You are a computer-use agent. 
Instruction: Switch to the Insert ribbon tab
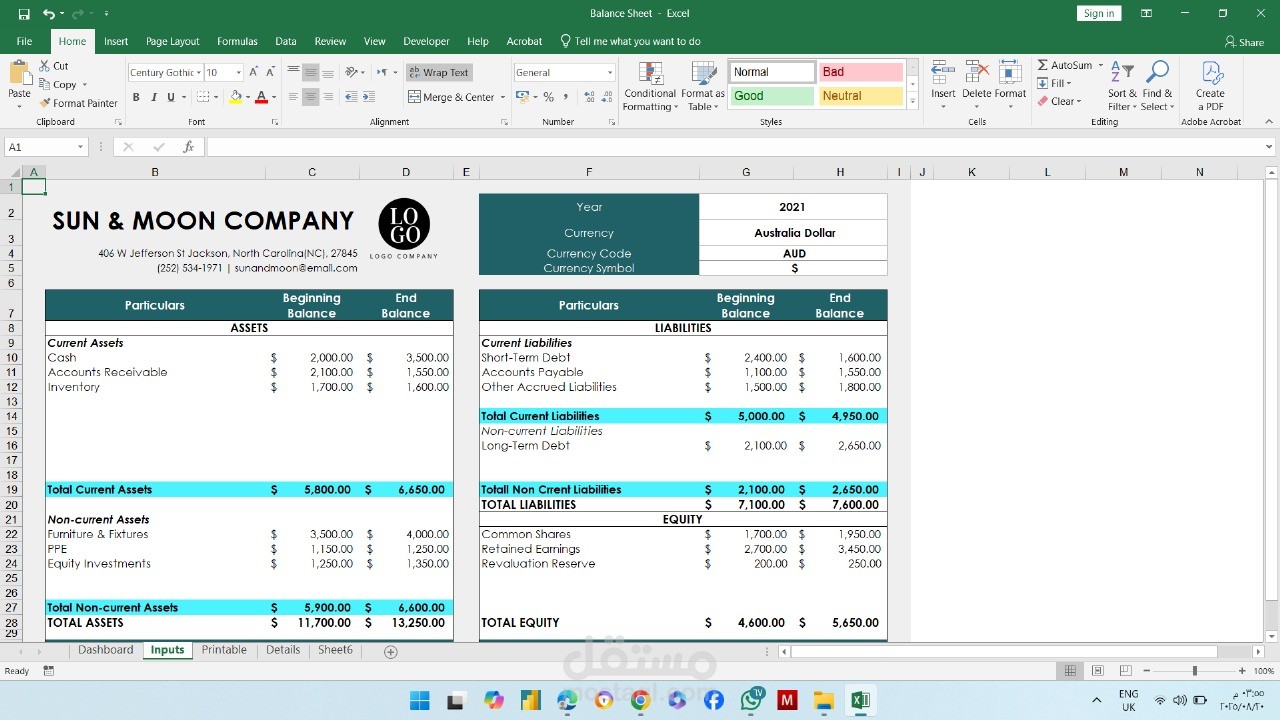pyautogui.click(x=116, y=41)
